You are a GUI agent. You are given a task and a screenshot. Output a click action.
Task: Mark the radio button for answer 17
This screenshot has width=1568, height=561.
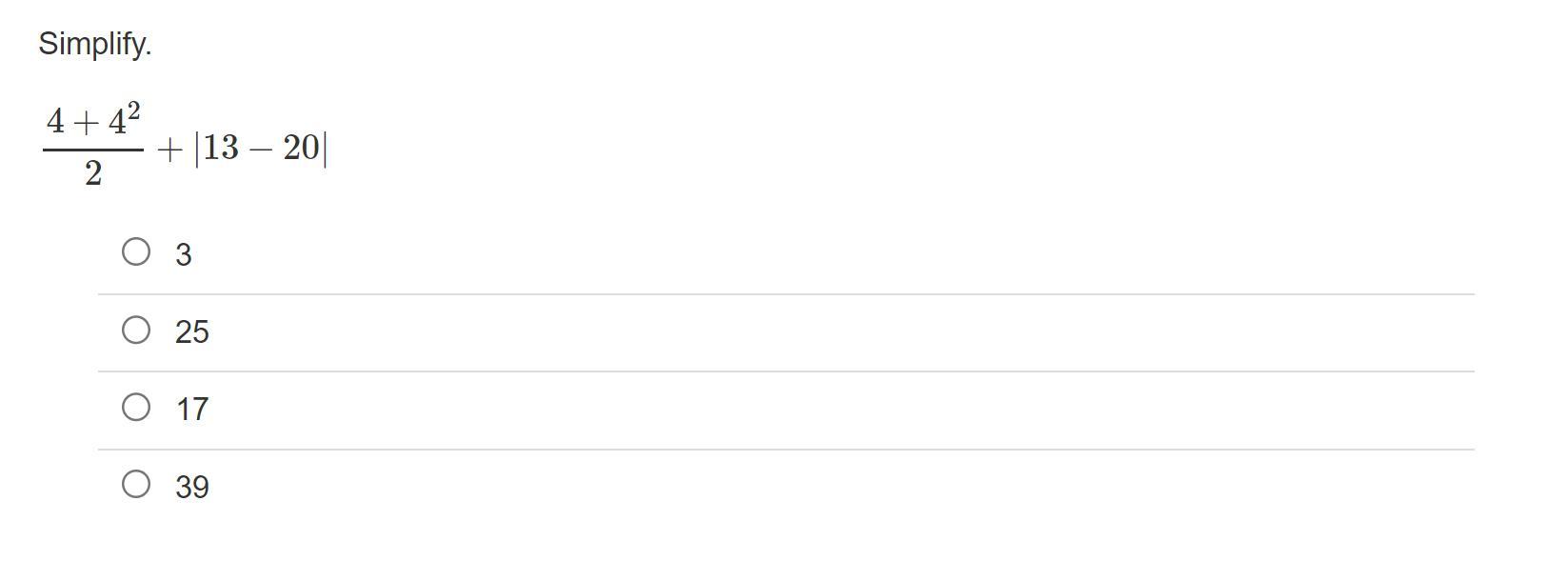tap(136, 407)
